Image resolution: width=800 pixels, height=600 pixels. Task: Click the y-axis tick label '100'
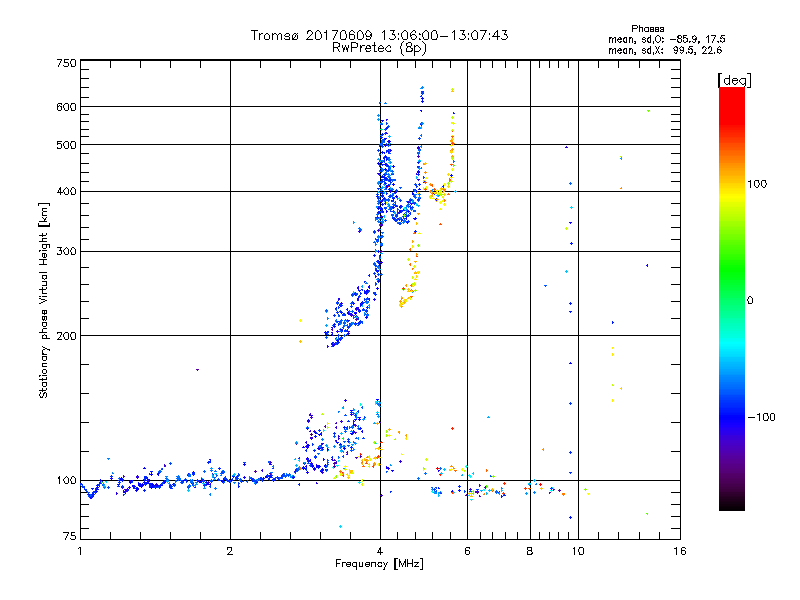click(x=67, y=481)
